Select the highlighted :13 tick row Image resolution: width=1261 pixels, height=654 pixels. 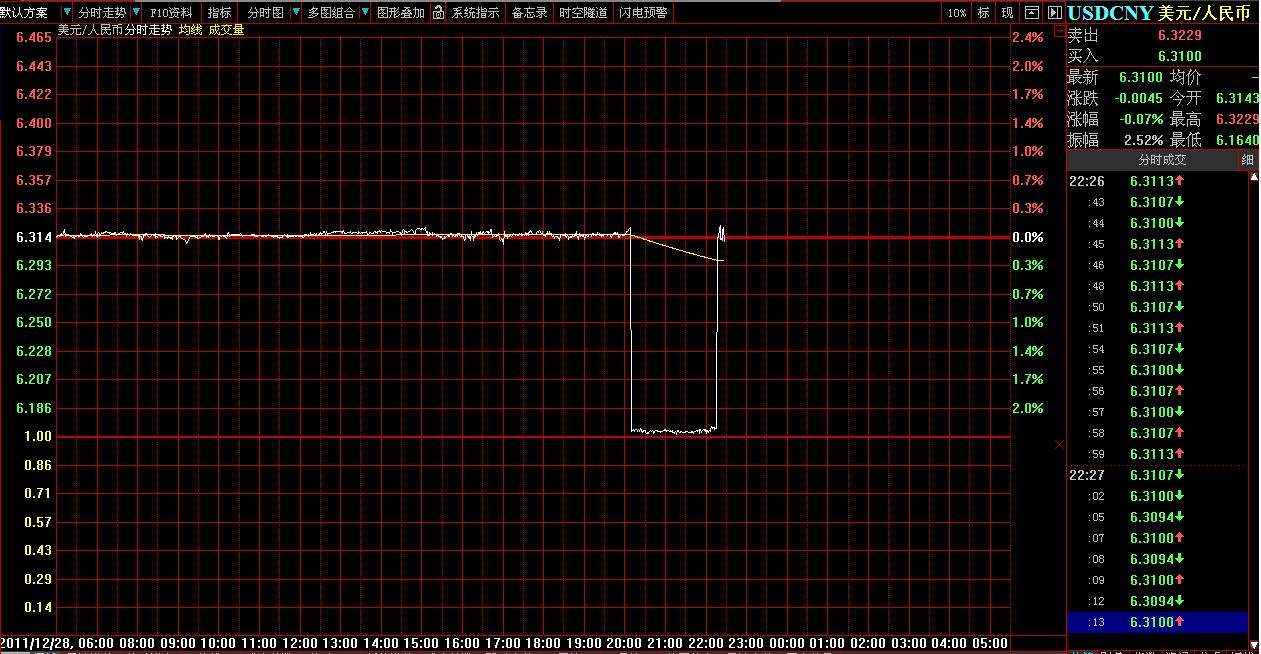(x=1158, y=622)
